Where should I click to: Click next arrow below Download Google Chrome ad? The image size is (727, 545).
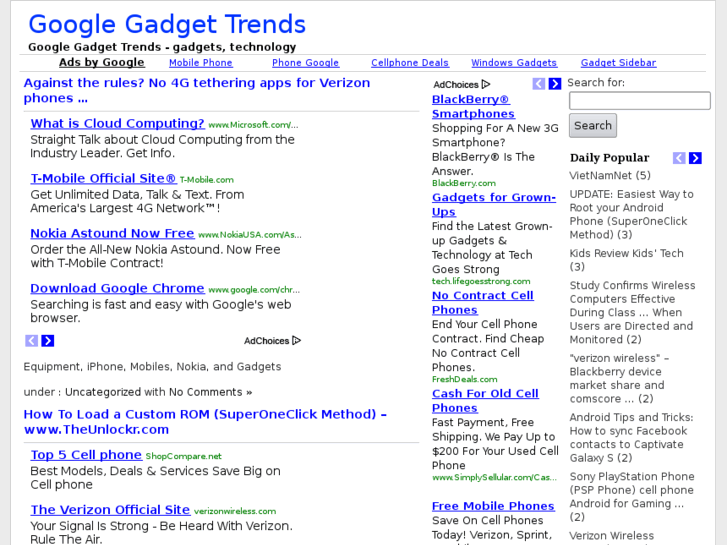tap(47, 341)
